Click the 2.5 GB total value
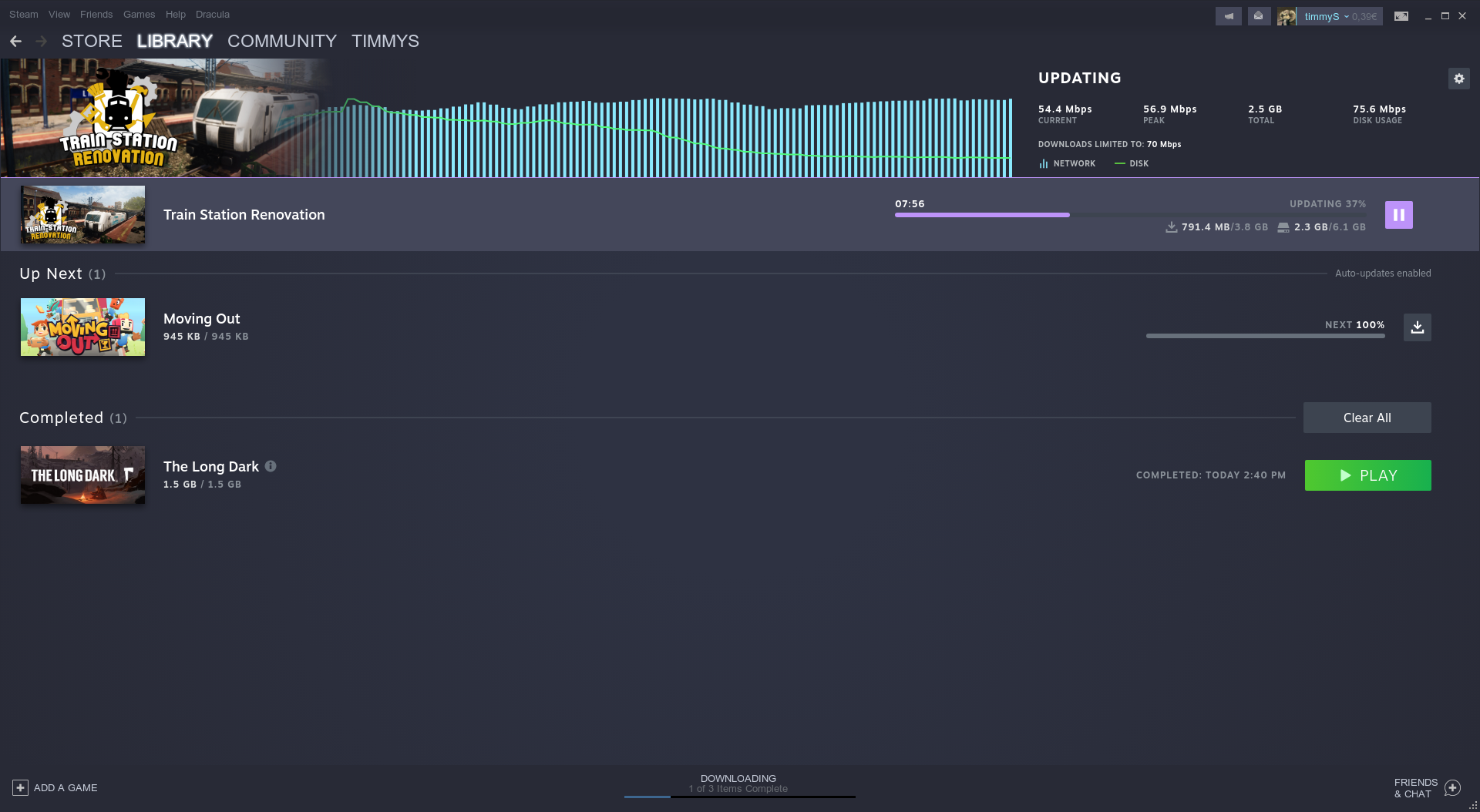Screen dimensions: 1480x812 coord(1265,109)
